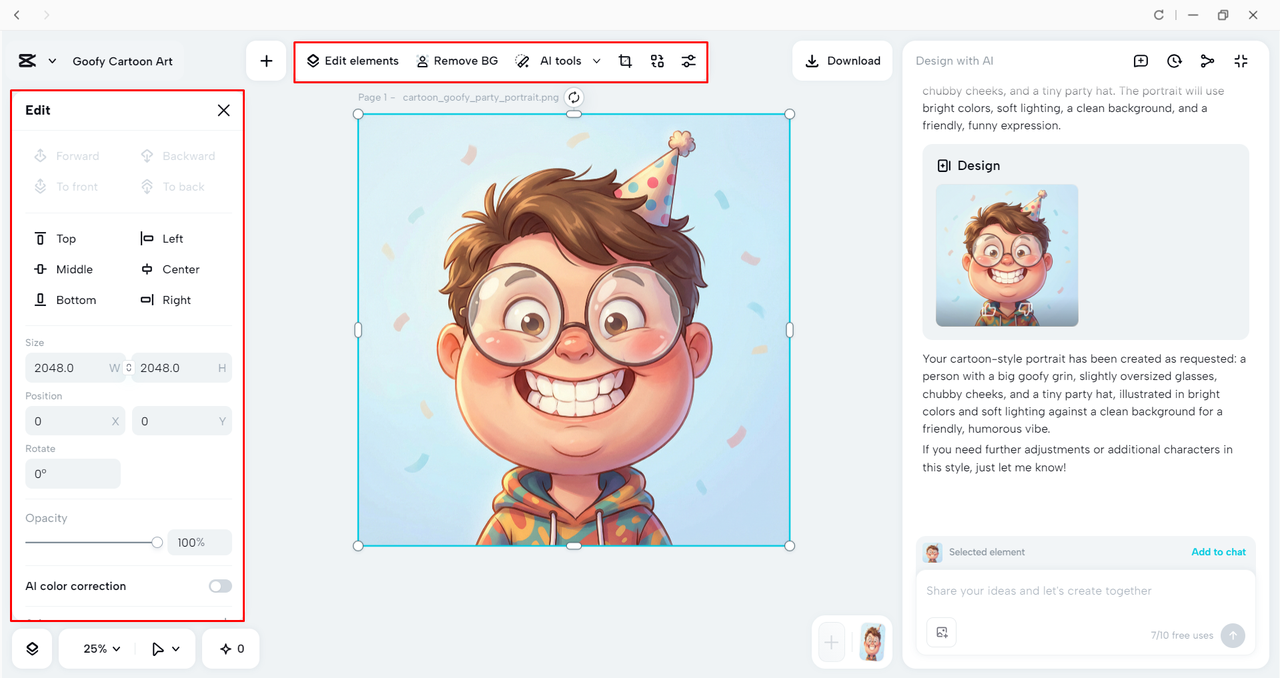Click the Rotate value field
The height and width of the screenshot is (678, 1280).
pyautogui.click(x=73, y=474)
